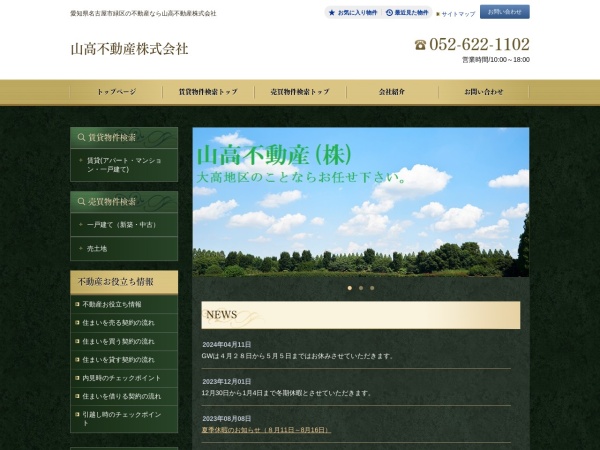Click the magnifier icon in 賃貸物件検索 header
Viewport: 600px width, 450px height.
pyautogui.click(x=81, y=137)
